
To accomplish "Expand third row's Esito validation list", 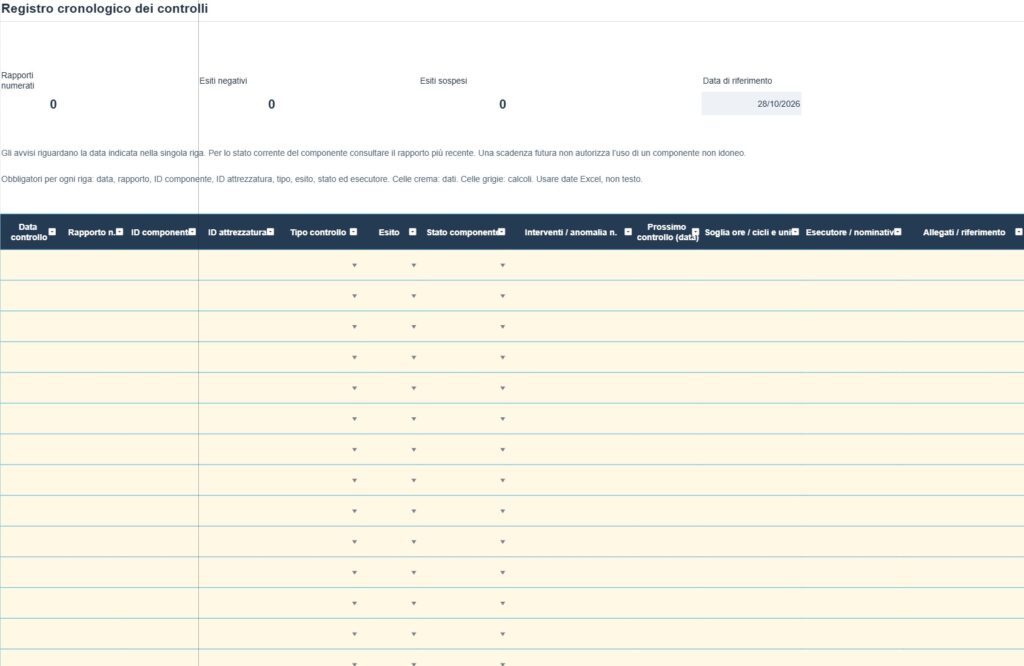I will (414, 327).
